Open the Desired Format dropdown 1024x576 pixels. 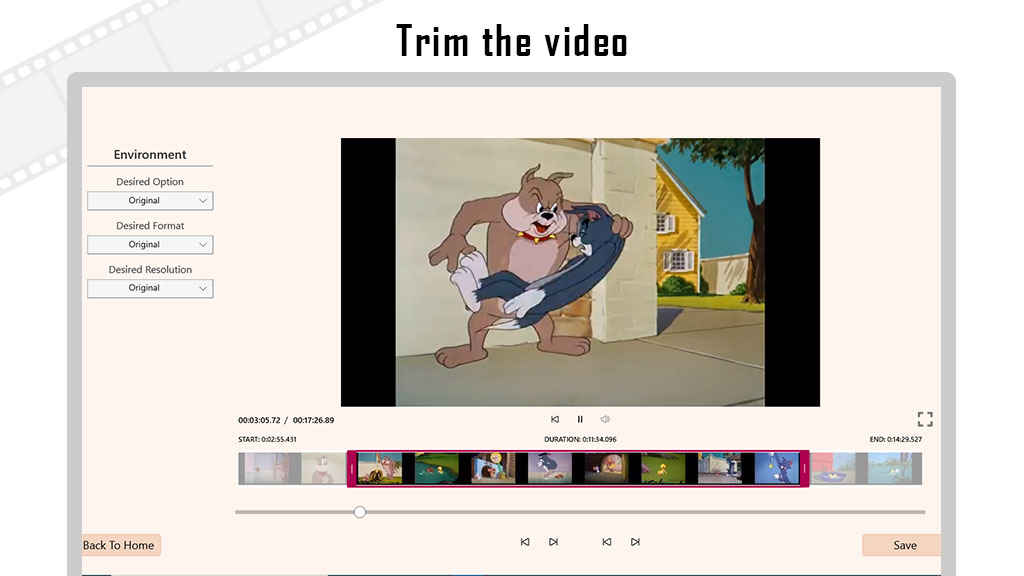pyautogui.click(x=150, y=244)
